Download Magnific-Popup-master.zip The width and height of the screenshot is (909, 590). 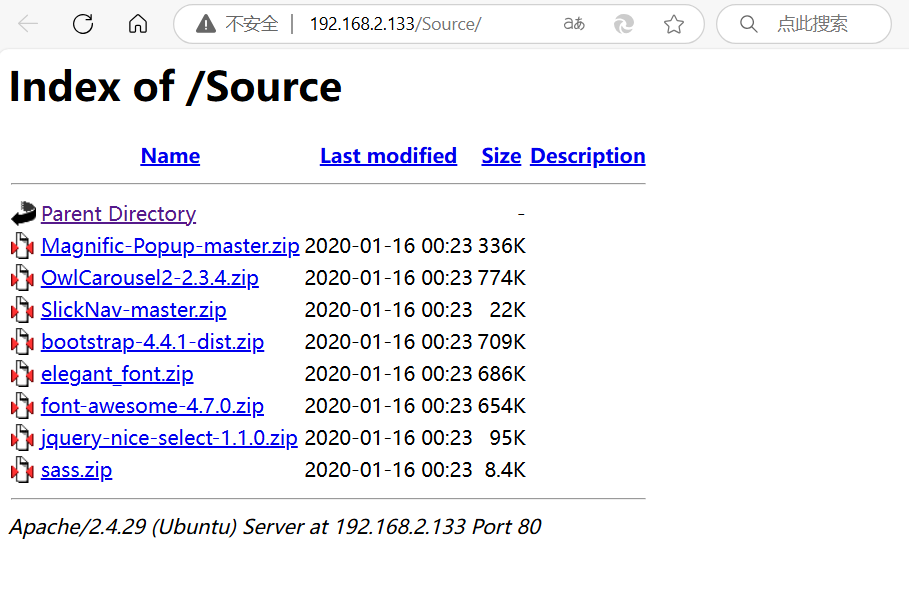pos(170,246)
